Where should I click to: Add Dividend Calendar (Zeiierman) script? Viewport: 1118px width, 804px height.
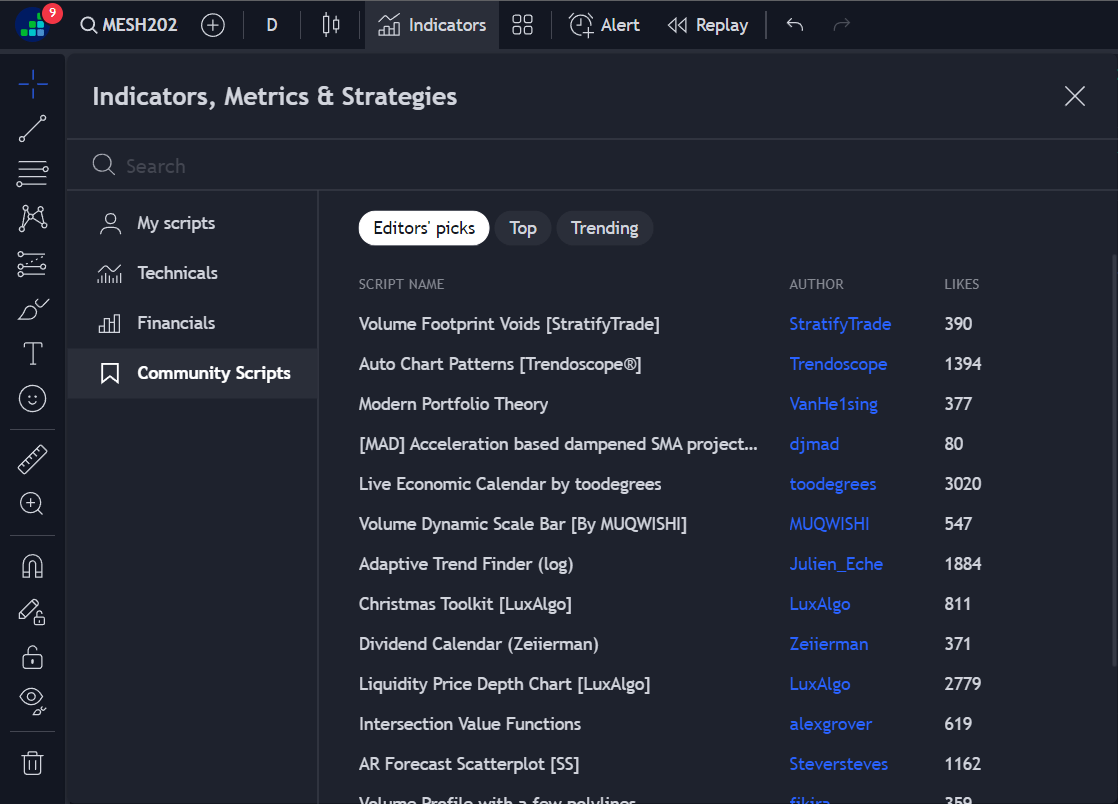pyautogui.click(x=478, y=644)
